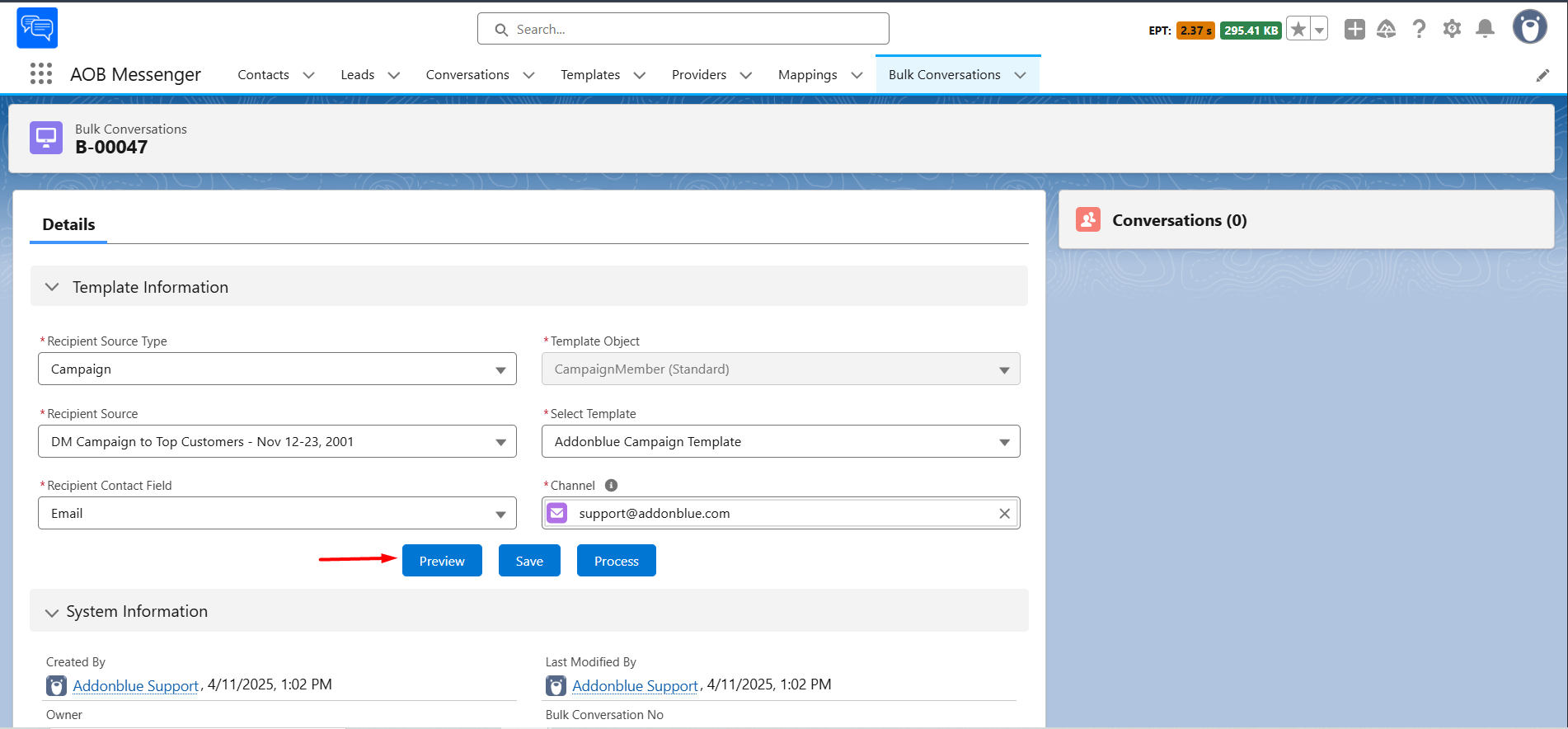Switch to the Mappings tab
Screen dimensions: 1568x729
(807, 75)
